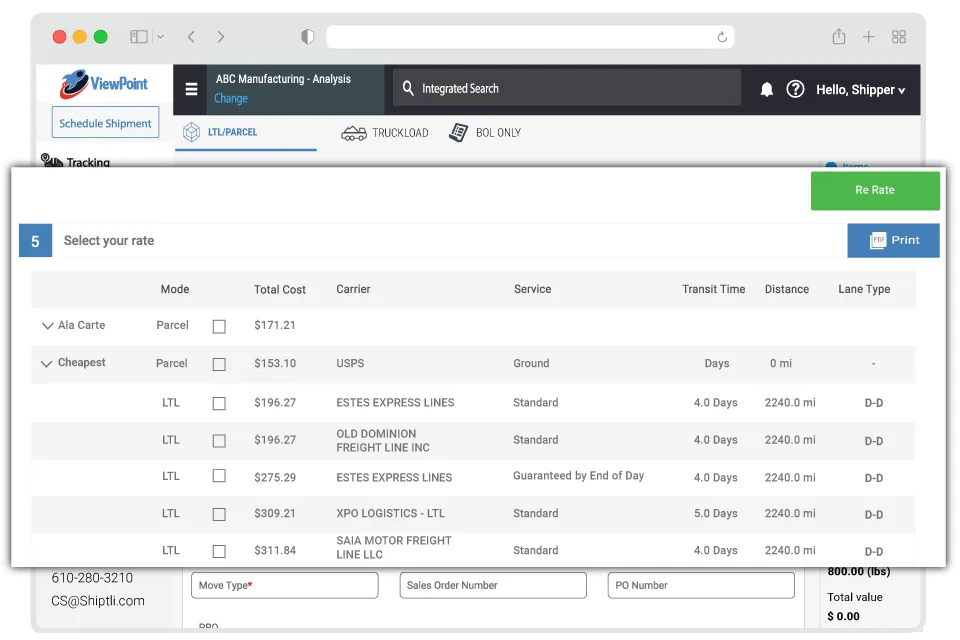This screenshot has width=960, height=640.
Task: Click the document icon beside BOL ONLY
Action: 459,131
